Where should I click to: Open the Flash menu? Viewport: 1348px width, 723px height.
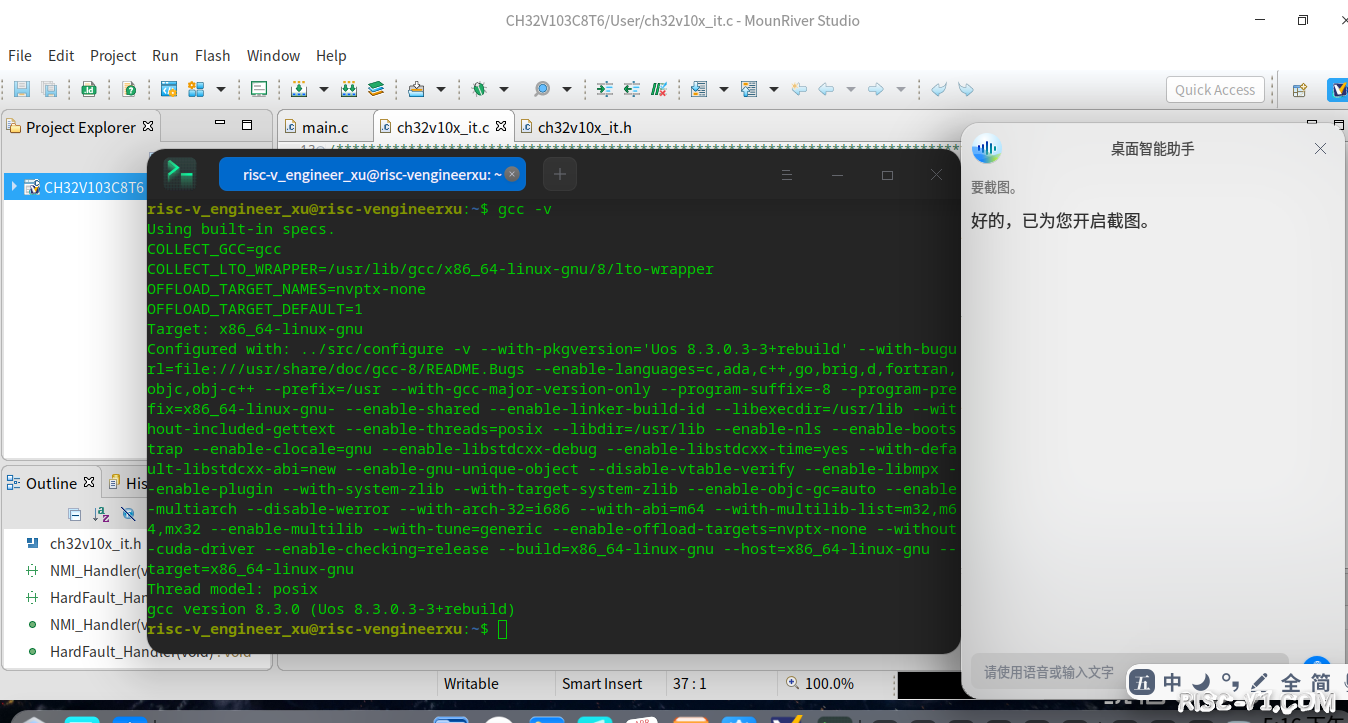click(x=212, y=55)
